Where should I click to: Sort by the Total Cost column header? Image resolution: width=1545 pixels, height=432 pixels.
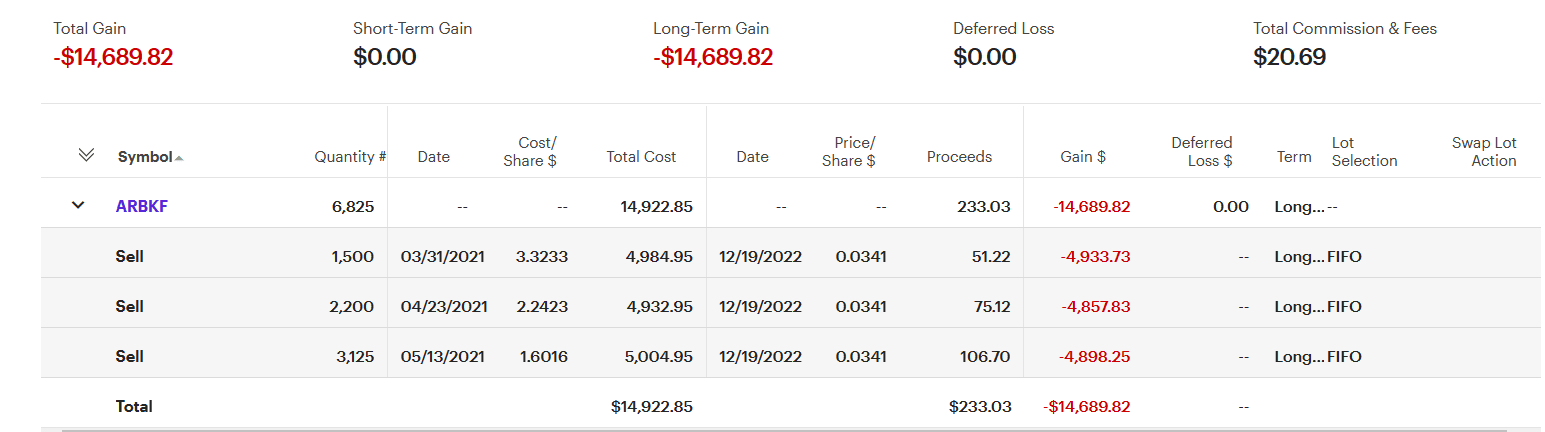click(641, 157)
